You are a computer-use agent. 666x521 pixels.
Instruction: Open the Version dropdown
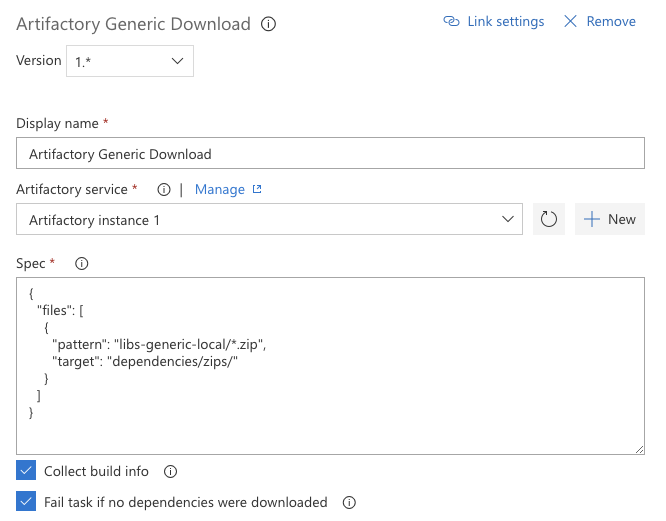pos(130,61)
